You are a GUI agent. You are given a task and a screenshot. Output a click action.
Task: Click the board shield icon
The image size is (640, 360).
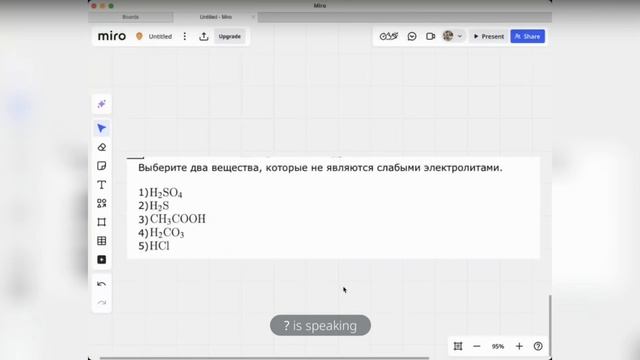tap(139, 36)
